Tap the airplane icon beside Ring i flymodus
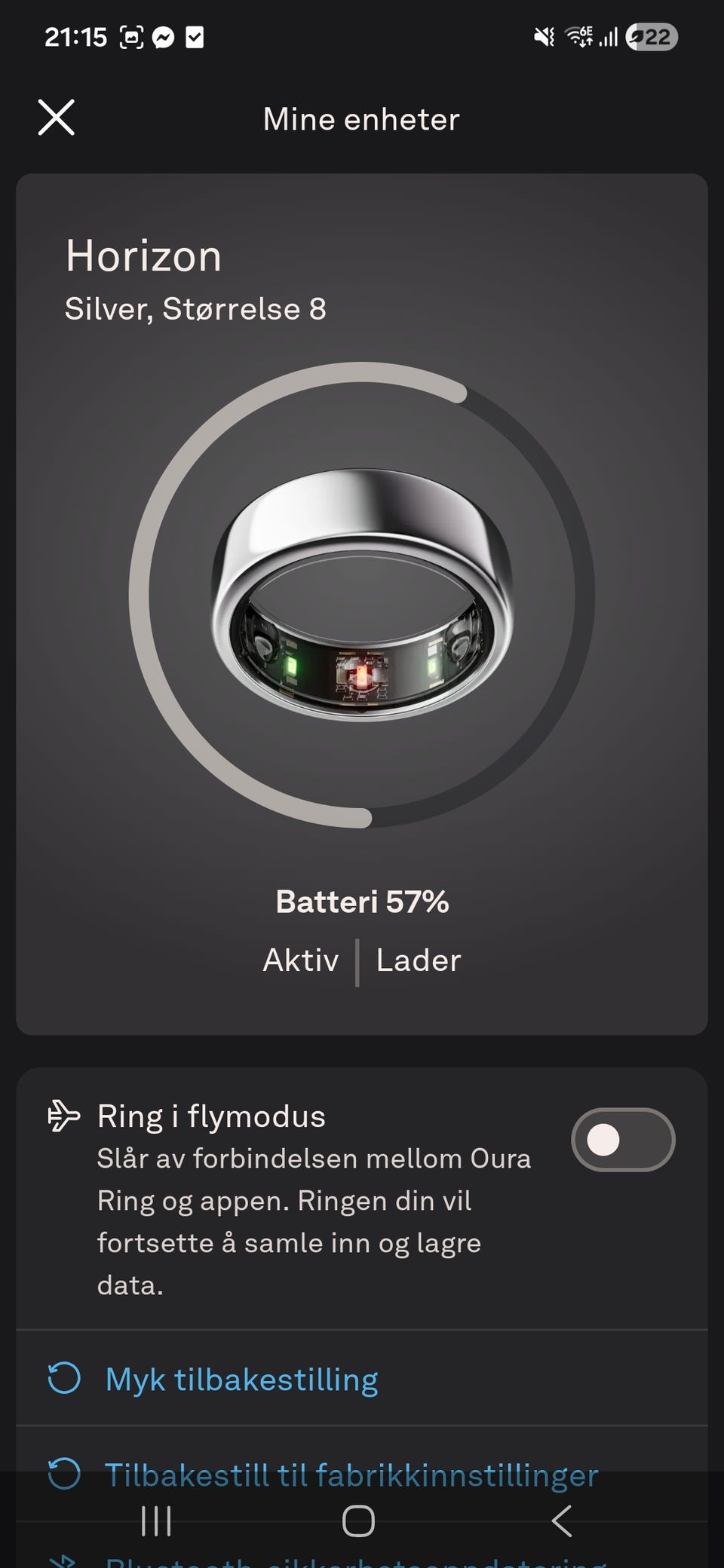 tap(63, 1116)
